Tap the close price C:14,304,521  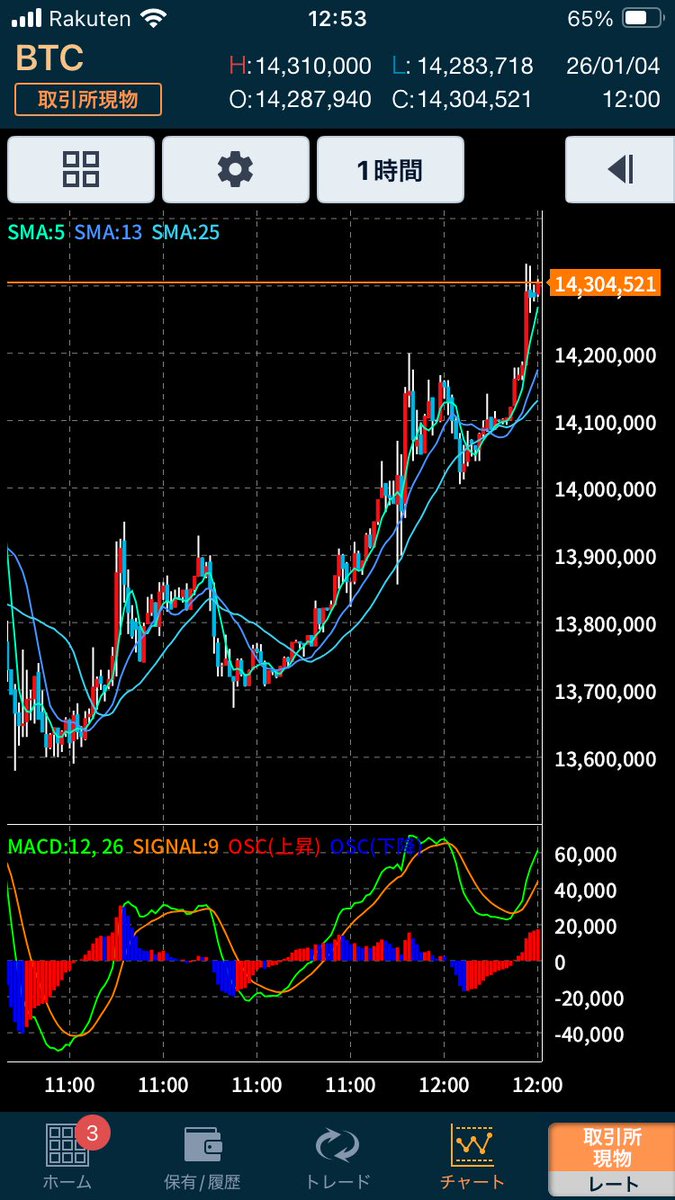pyautogui.click(x=462, y=99)
